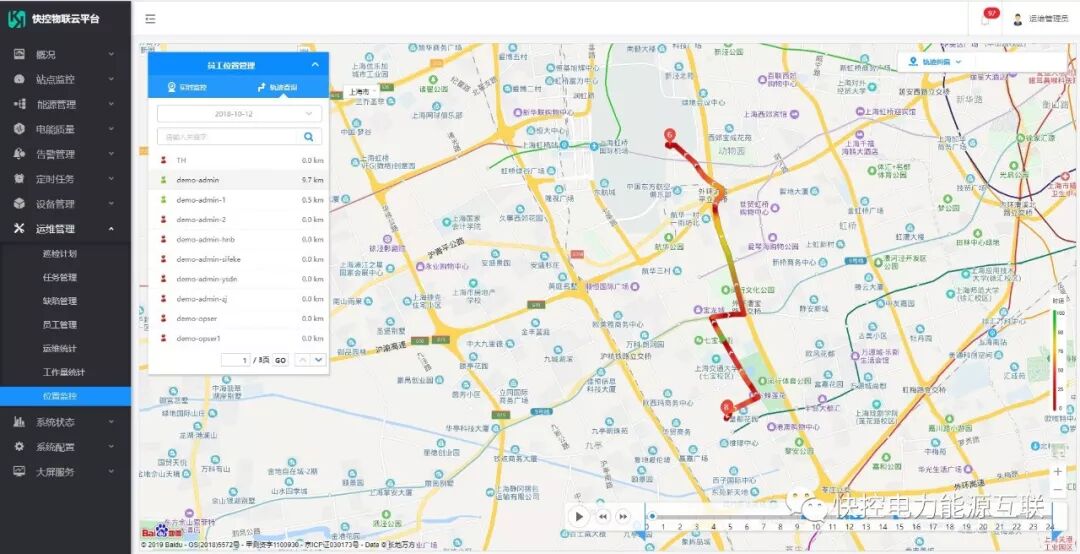This screenshot has width=1080, height=554.
Task: Collapse the 运维管理 menu chevron
Action: tap(112, 228)
